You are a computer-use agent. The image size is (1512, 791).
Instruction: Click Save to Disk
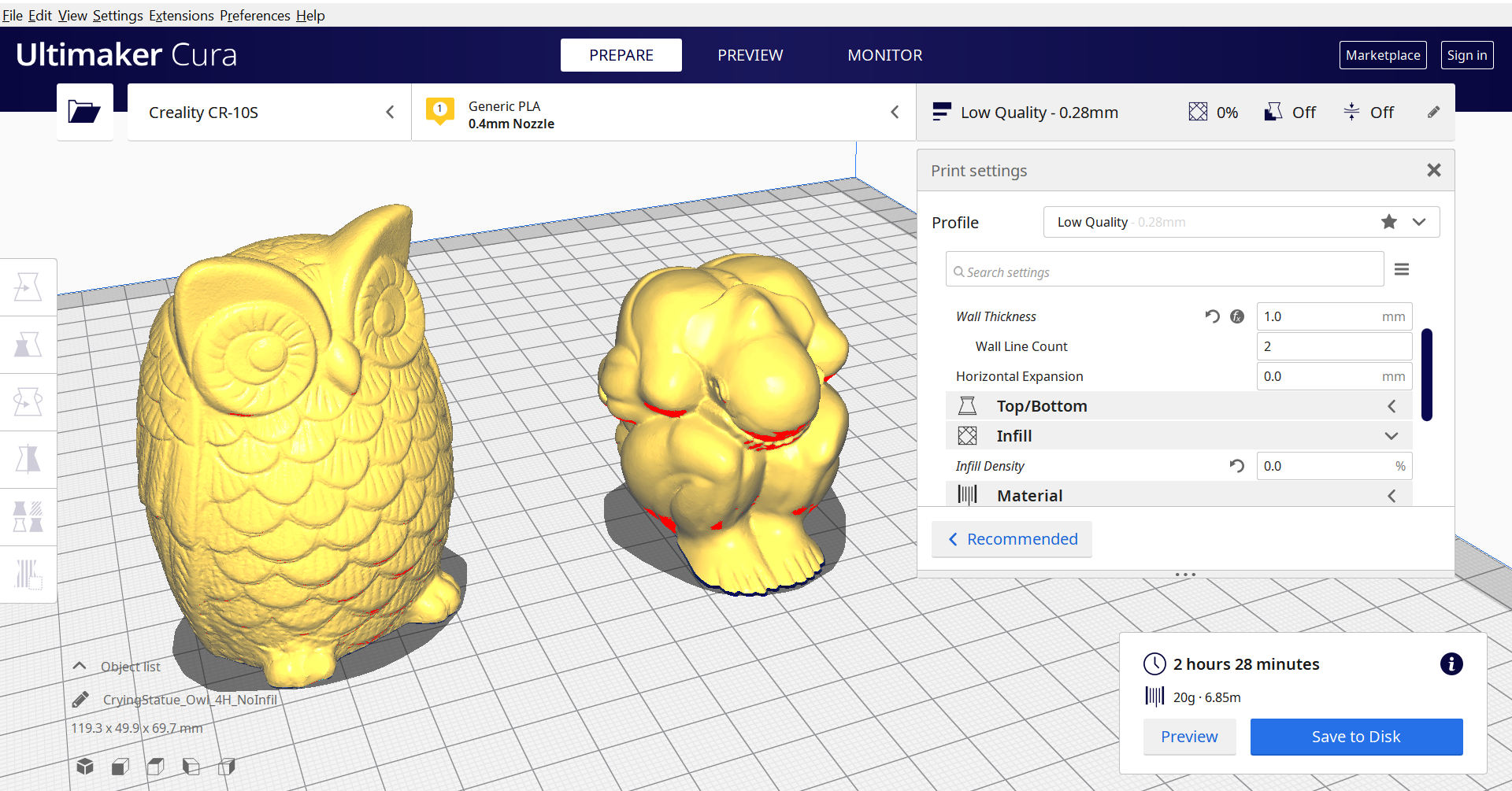click(x=1356, y=737)
